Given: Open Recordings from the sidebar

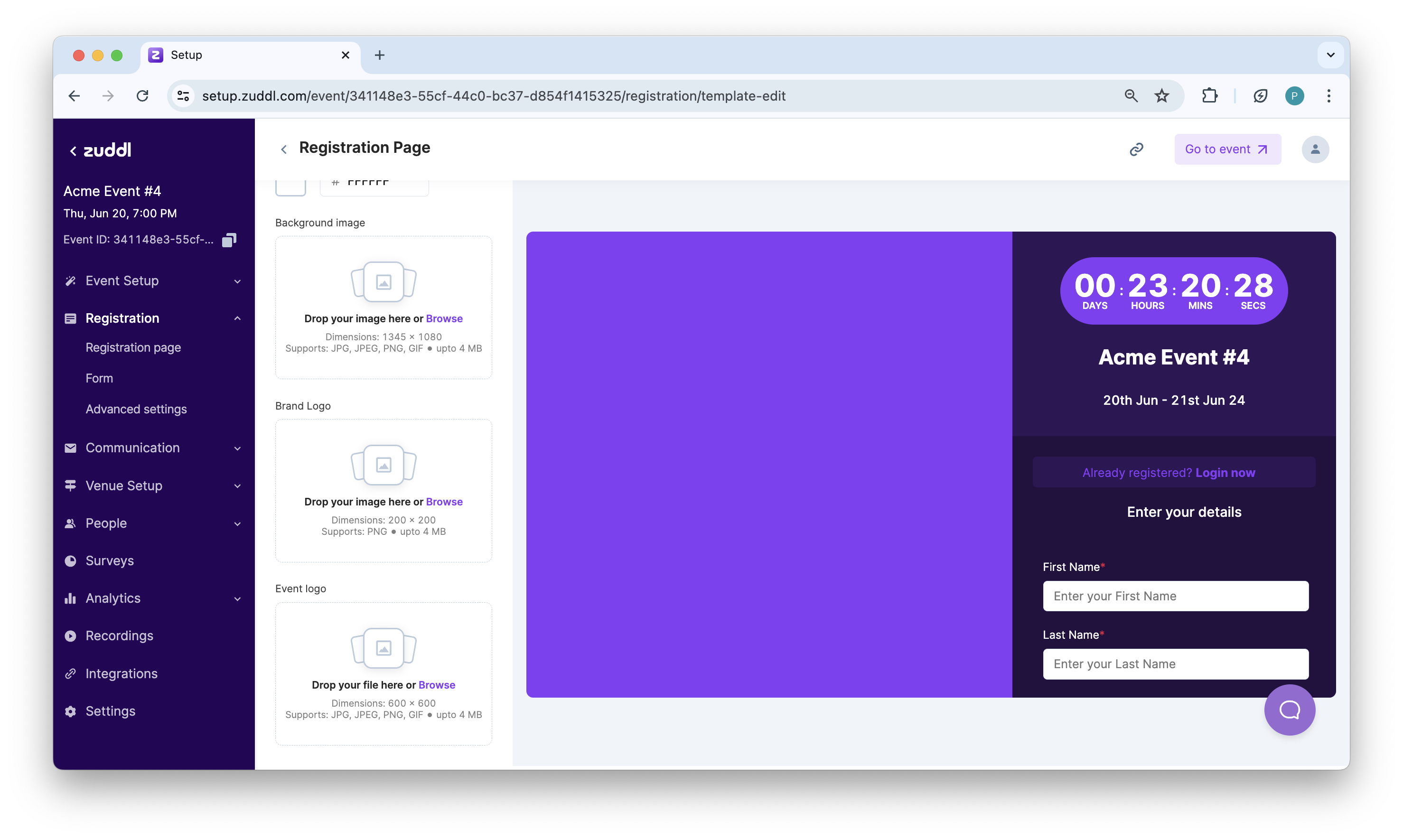Looking at the screenshot, I should coord(119,635).
